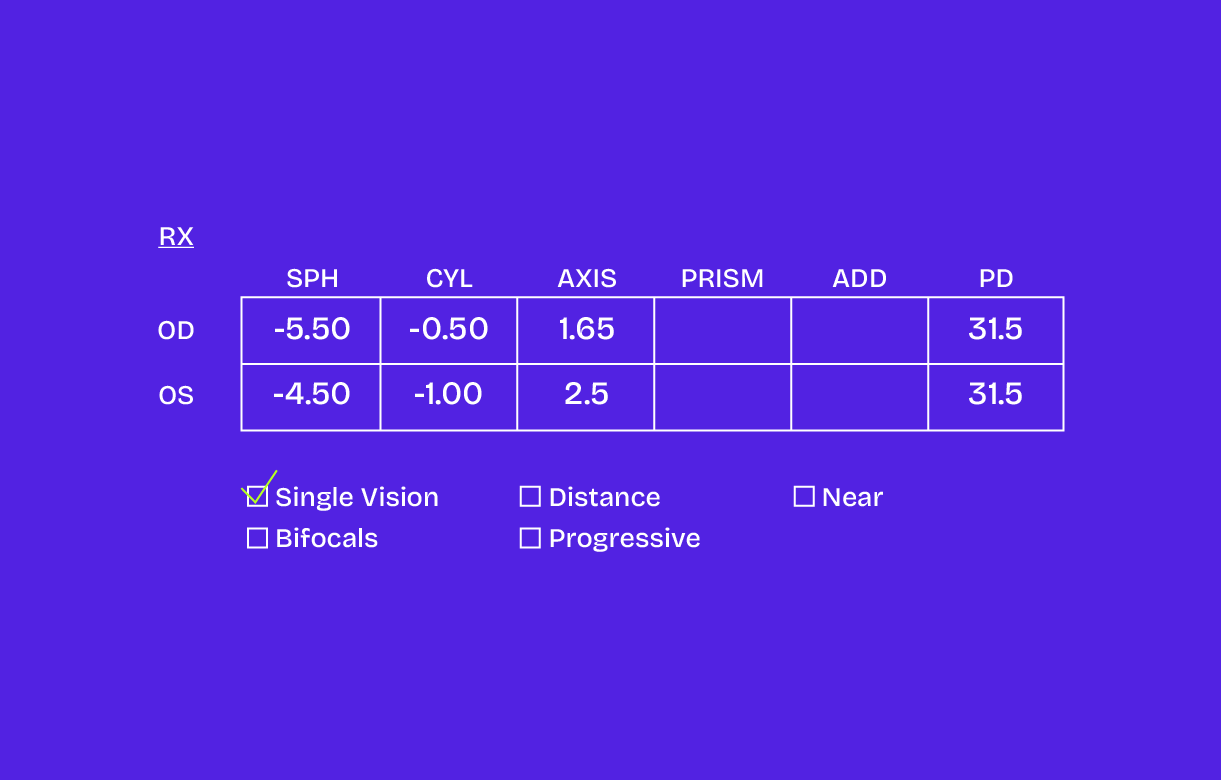The image size is (1221, 780).
Task: Click the SPH column header
Action: (x=312, y=279)
